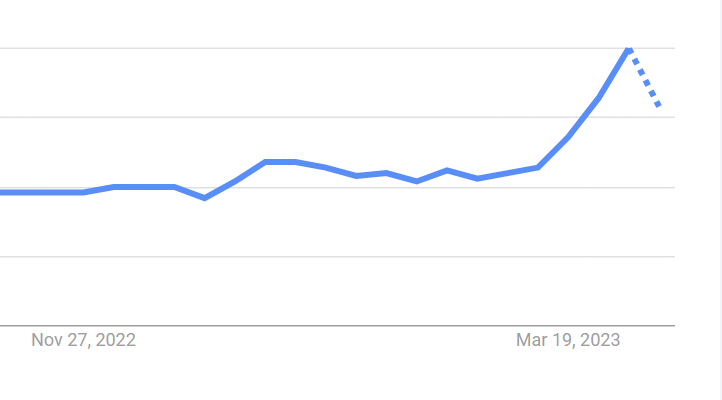Select the Nov 27, 2022 axis label
722x400 pixels.
(83, 340)
